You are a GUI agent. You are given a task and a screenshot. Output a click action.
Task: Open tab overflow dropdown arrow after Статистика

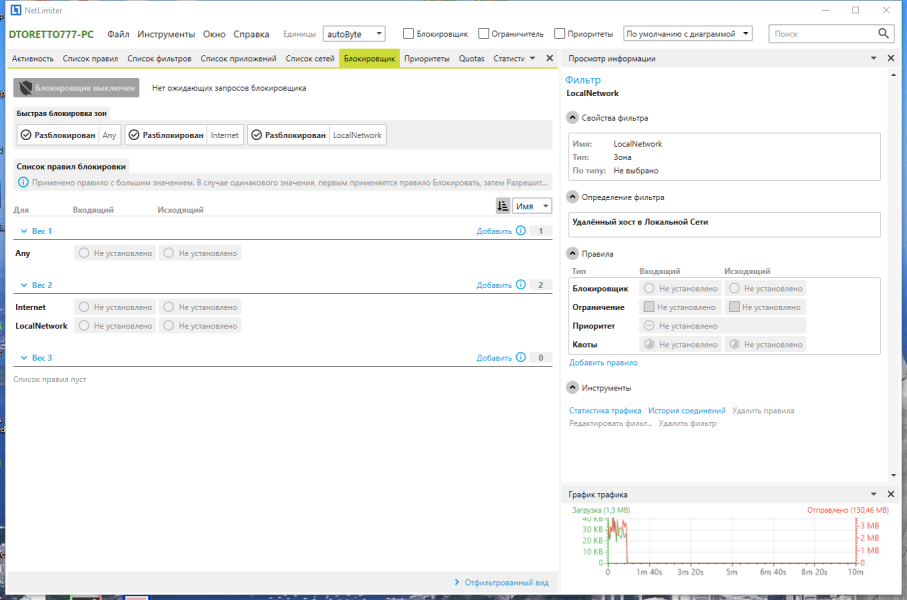(532, 58)
